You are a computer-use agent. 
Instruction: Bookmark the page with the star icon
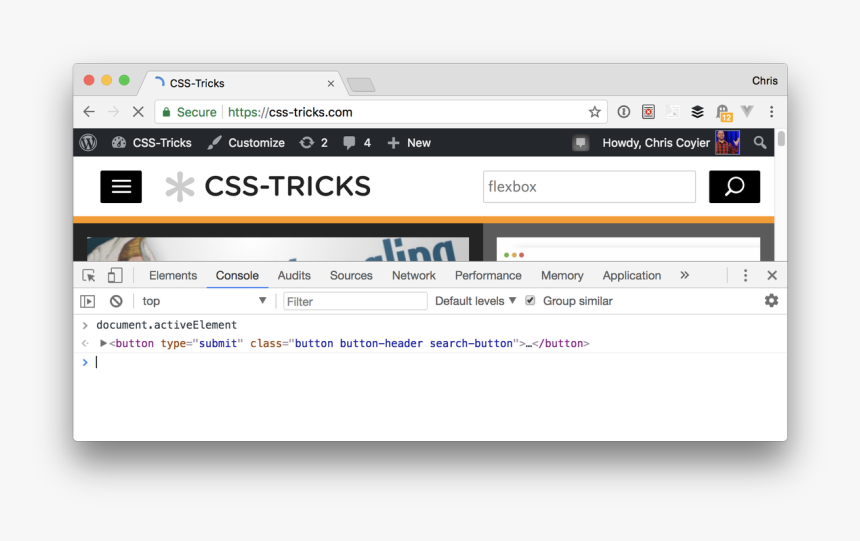pos(595,112)
